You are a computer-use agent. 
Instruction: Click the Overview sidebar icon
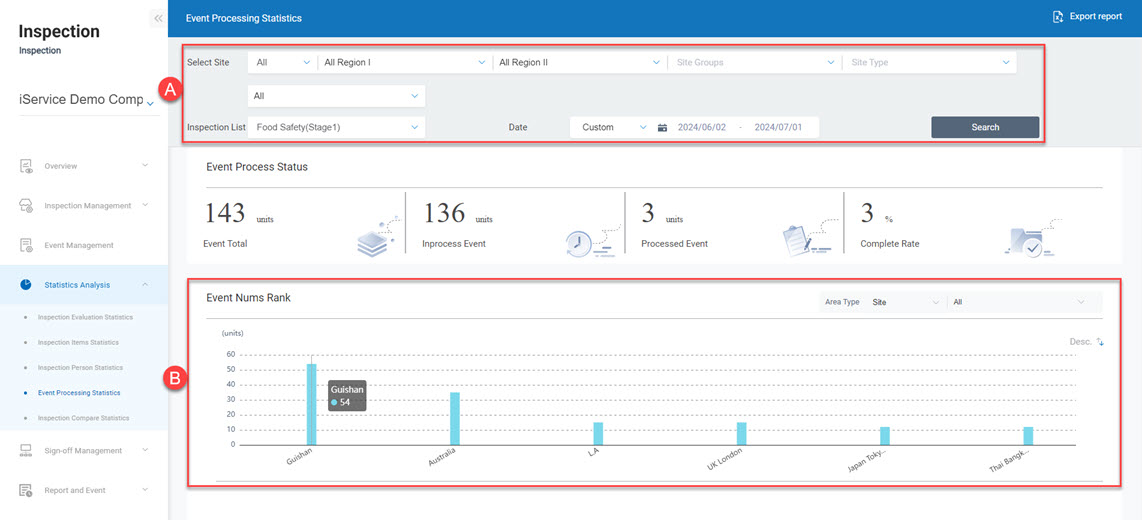27,166
